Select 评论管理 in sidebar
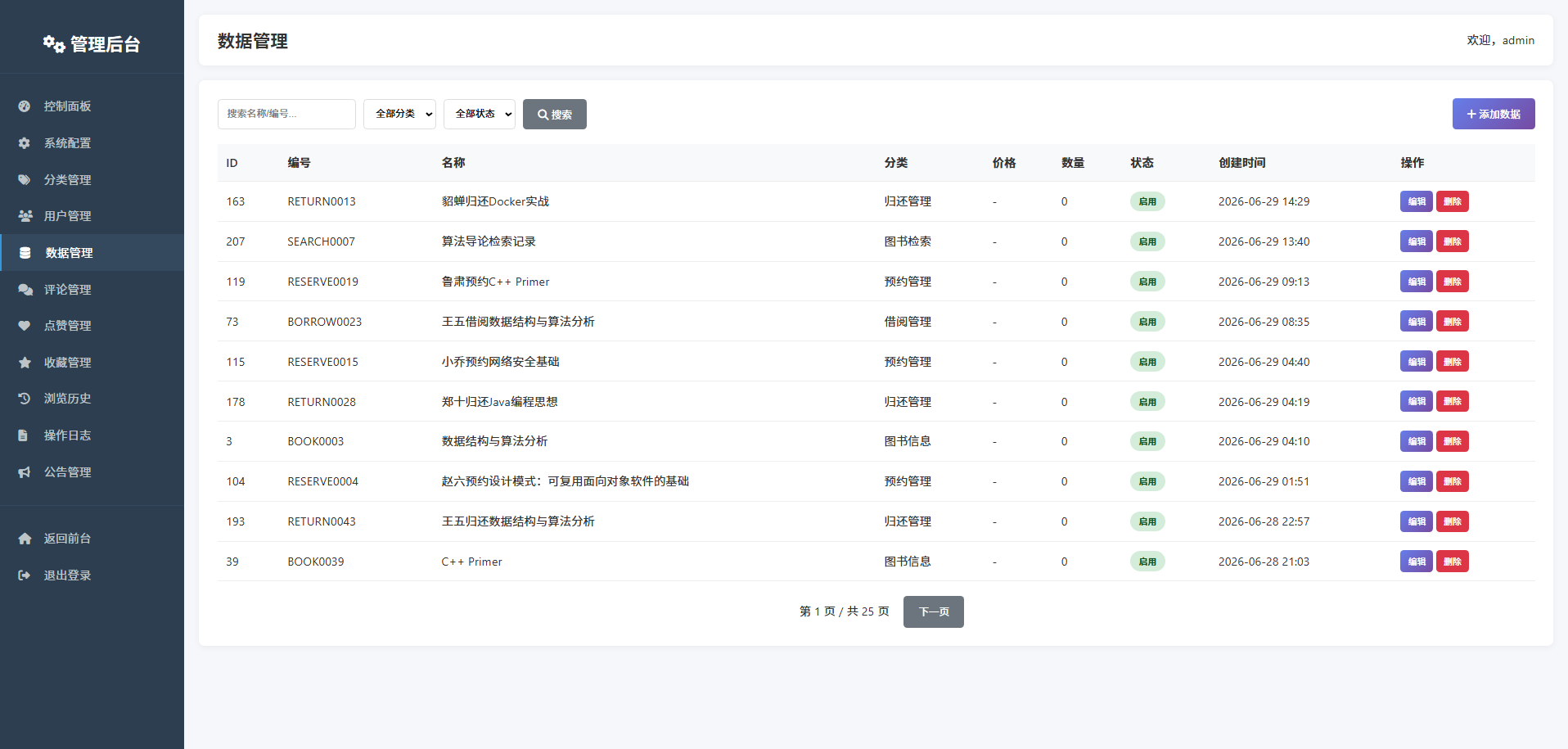The width and height of the screenshot is (1568, 749). 92,290
